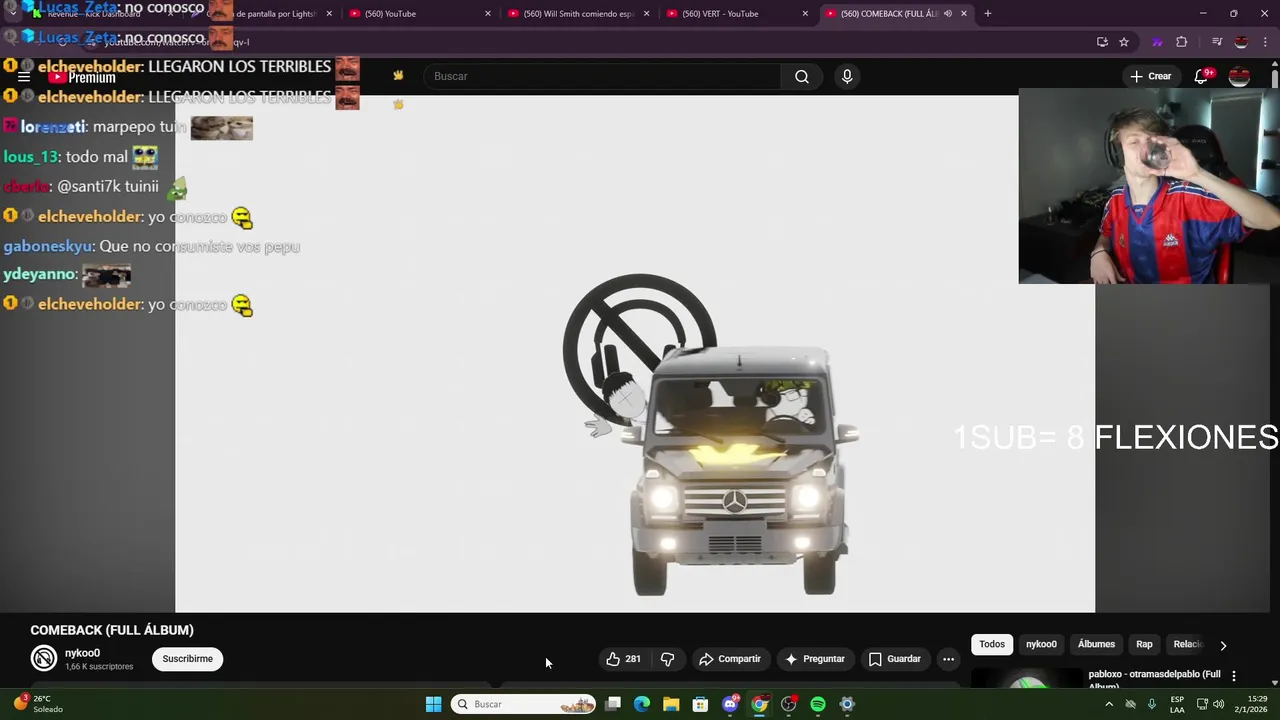Open OBS Studio from taskbar
Viewport: 1280px width, 720px height.
tap(789, 704)
